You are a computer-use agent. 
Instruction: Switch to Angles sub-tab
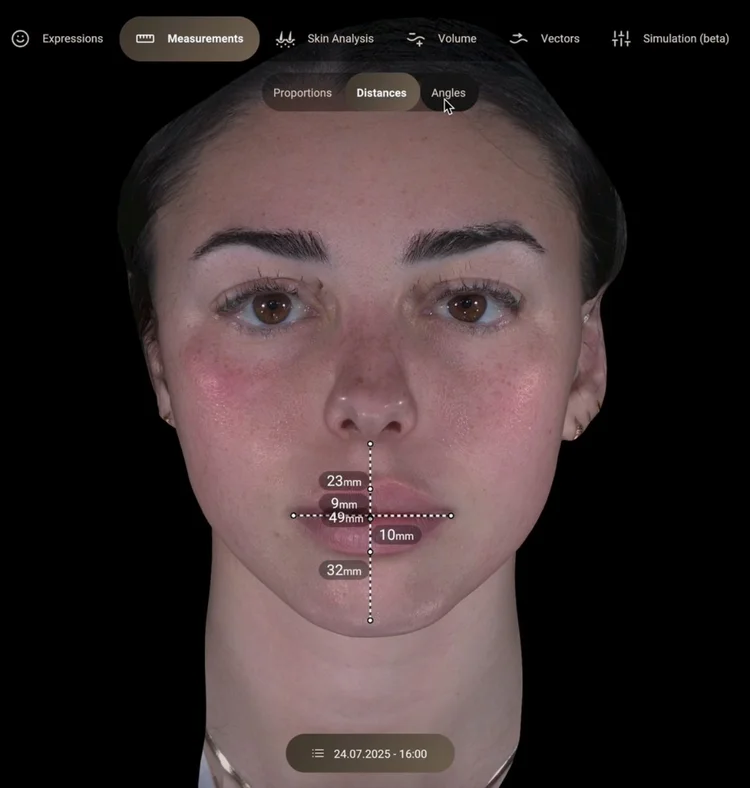click(448, 93)
